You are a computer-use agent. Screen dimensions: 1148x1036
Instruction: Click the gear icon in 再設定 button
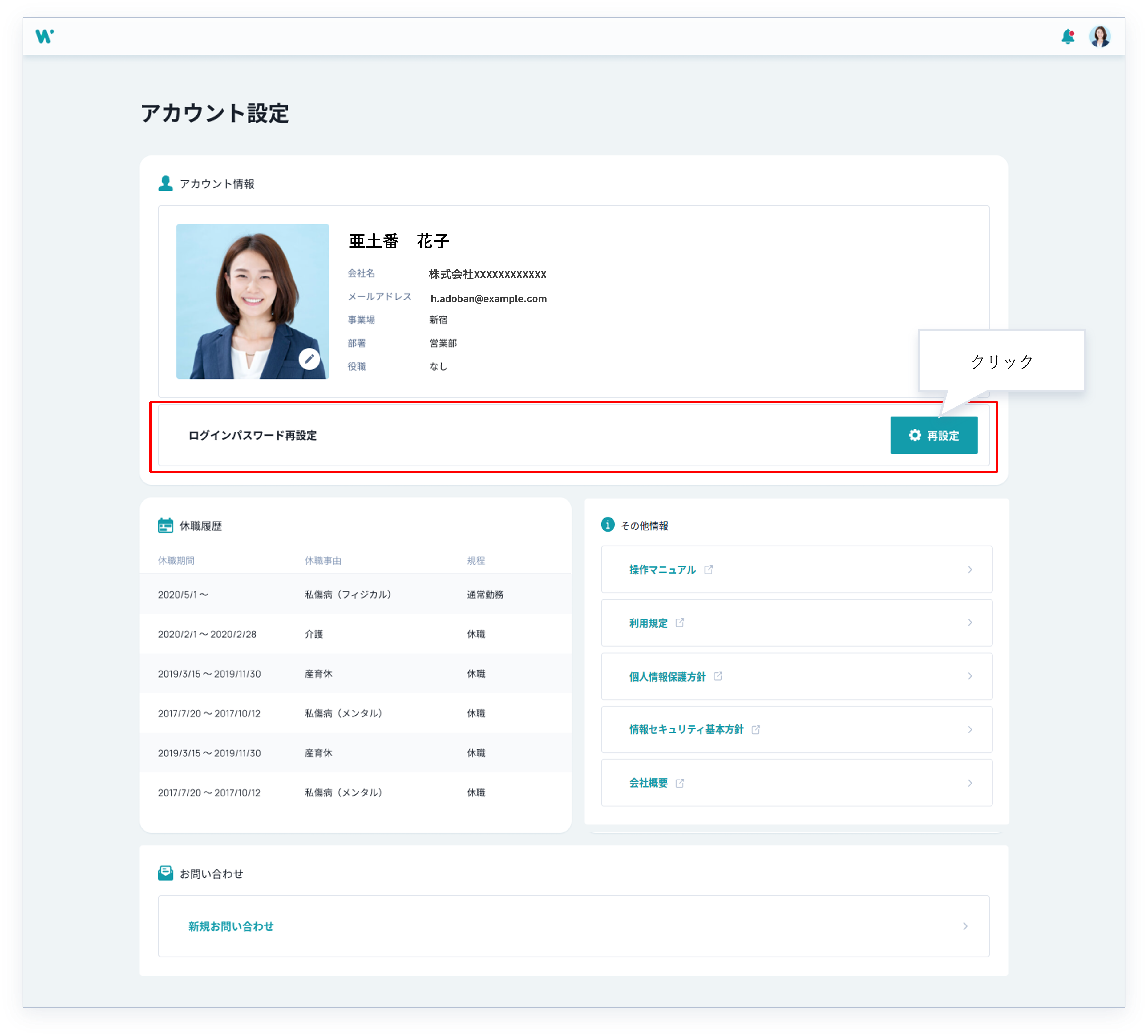tap(915, 435)
